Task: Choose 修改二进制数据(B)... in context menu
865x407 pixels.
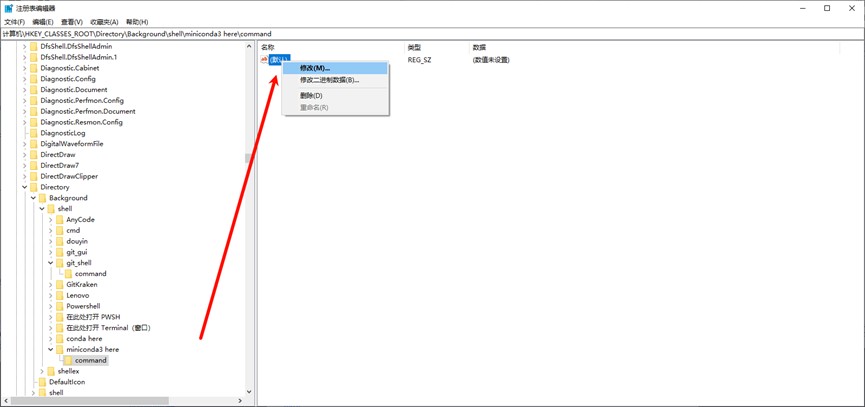Action: click(335, 80)
